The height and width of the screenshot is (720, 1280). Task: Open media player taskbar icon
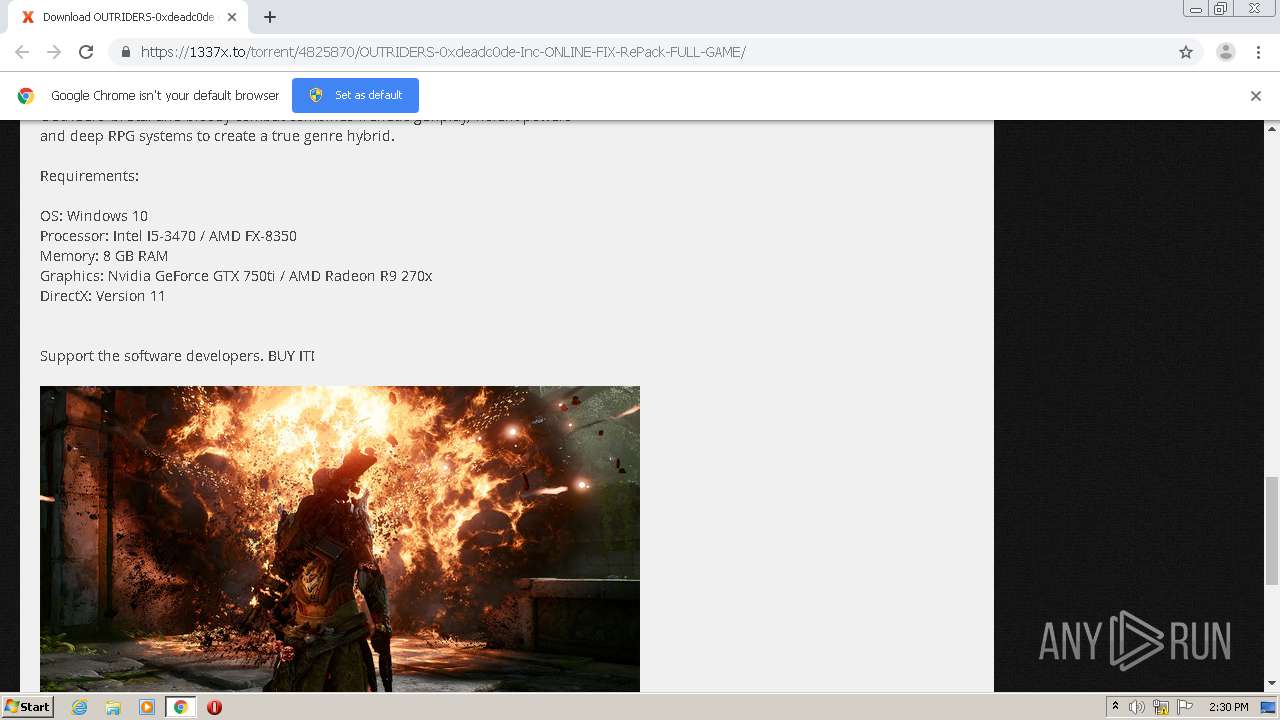coord(147,707)
